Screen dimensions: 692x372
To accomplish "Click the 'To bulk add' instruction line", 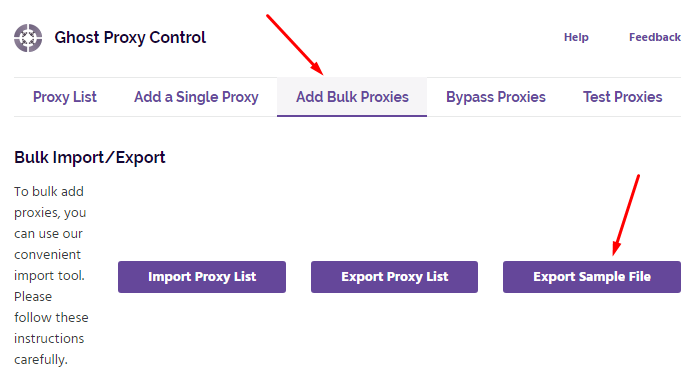I will (49, 192).
